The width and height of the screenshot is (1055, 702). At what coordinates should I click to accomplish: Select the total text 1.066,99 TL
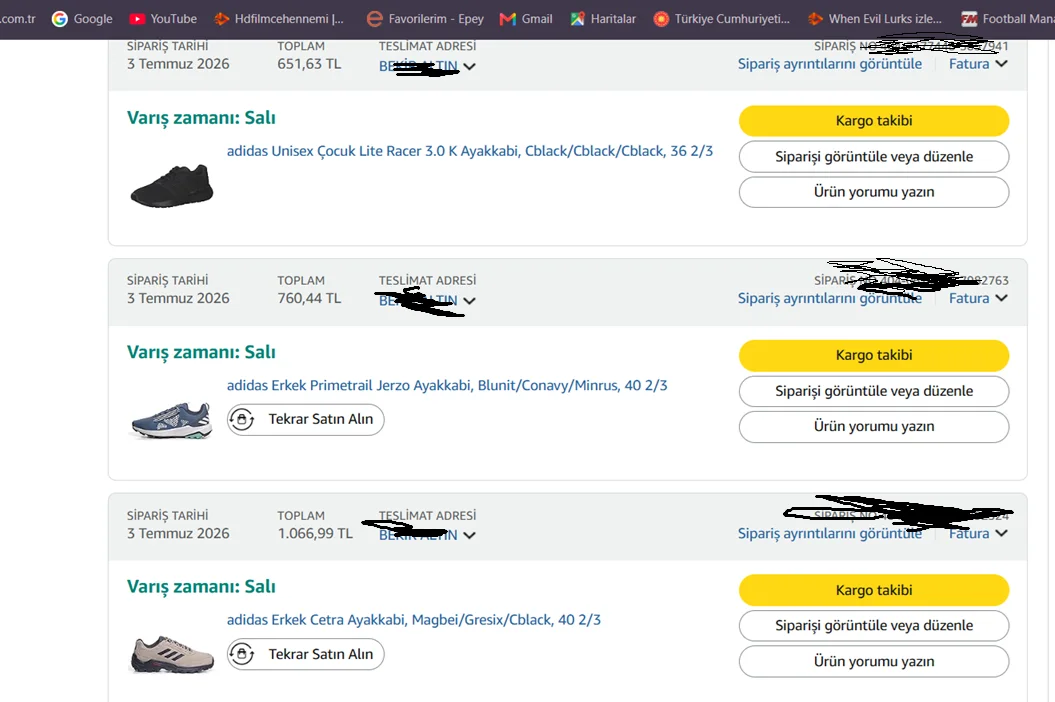(x=315, y=533)
